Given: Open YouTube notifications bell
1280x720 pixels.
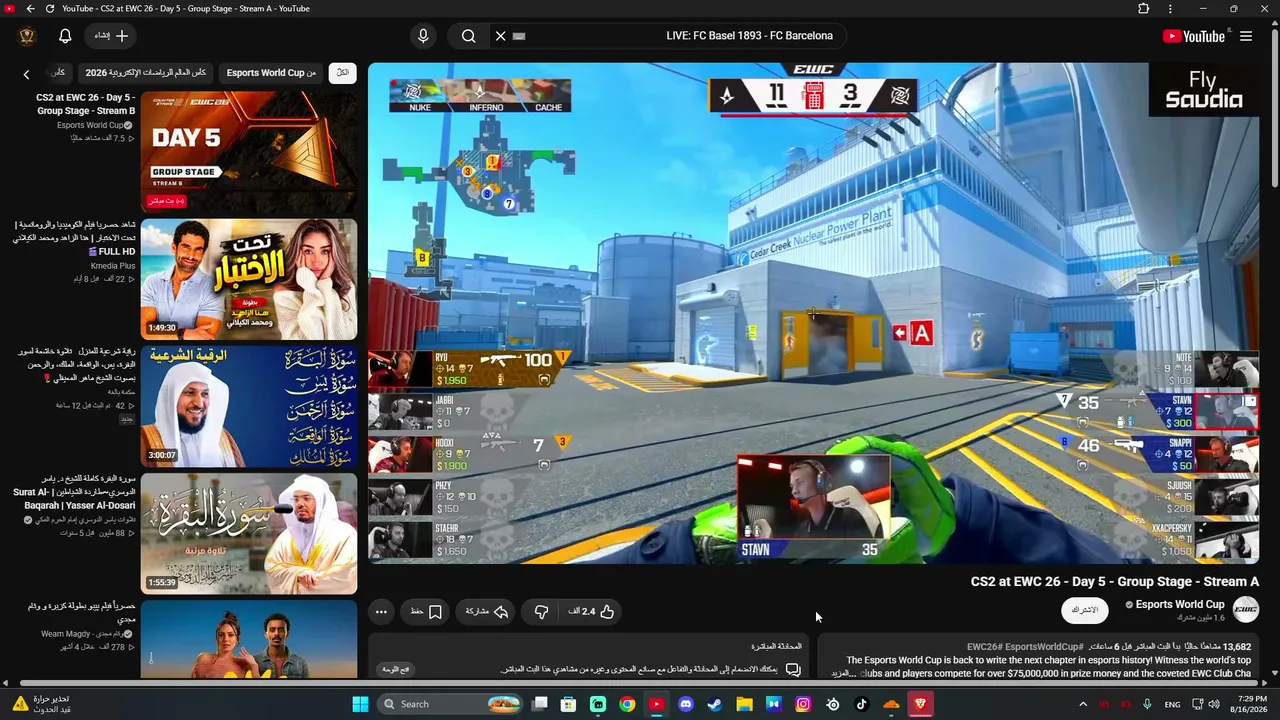Looking at the screenshot, I should (x=65, y=36).
